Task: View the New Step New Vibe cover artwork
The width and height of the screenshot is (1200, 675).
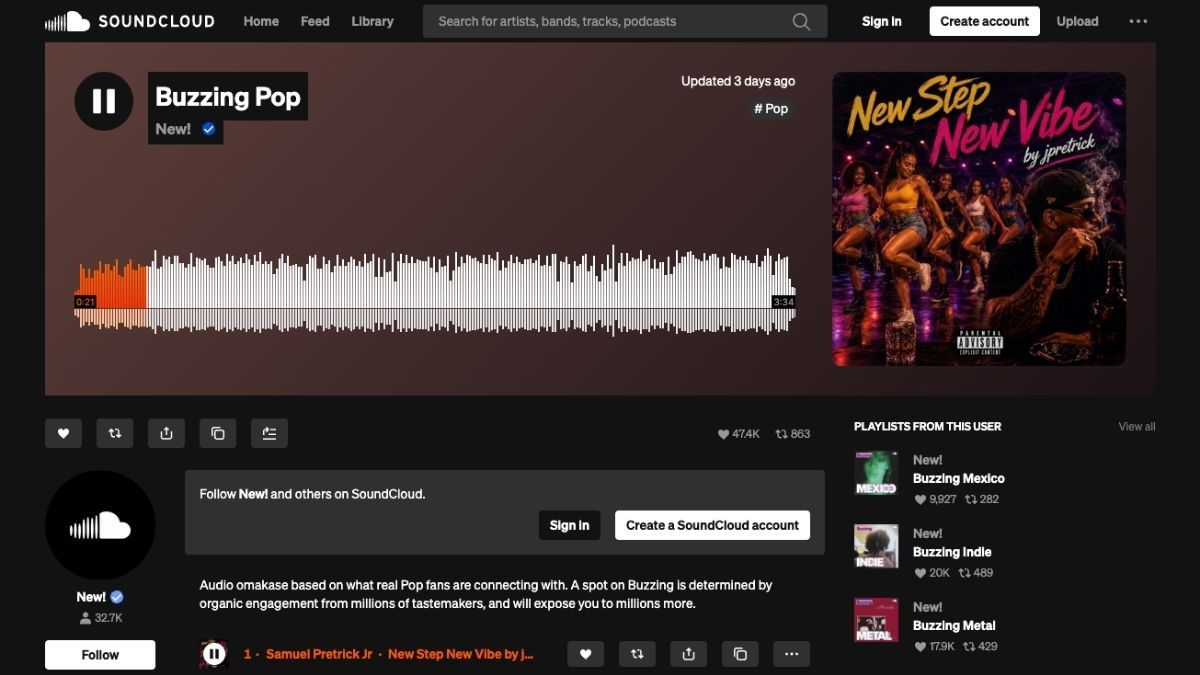Action: [979, 219]
